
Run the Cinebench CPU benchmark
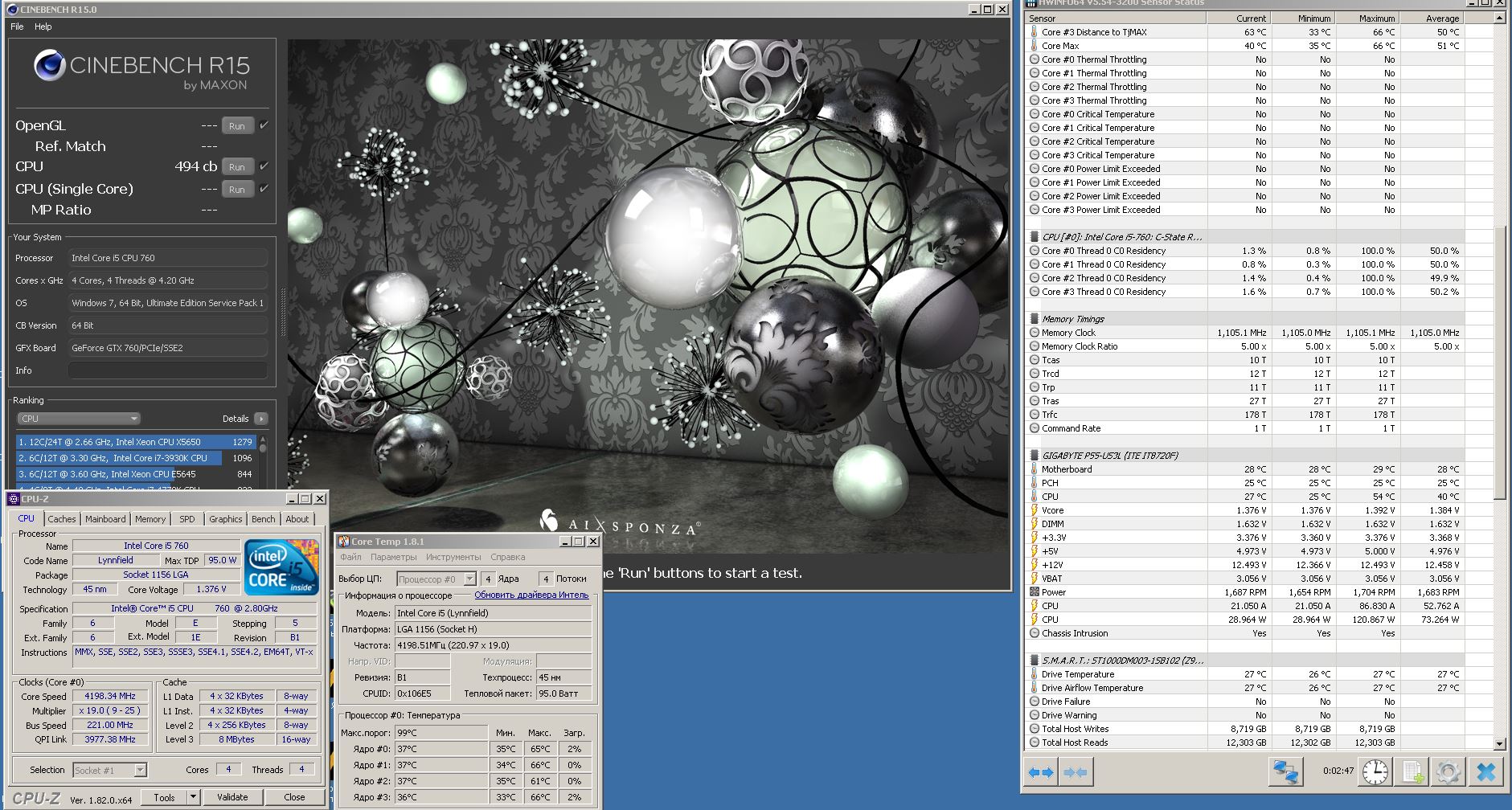[x=237, y=167]
